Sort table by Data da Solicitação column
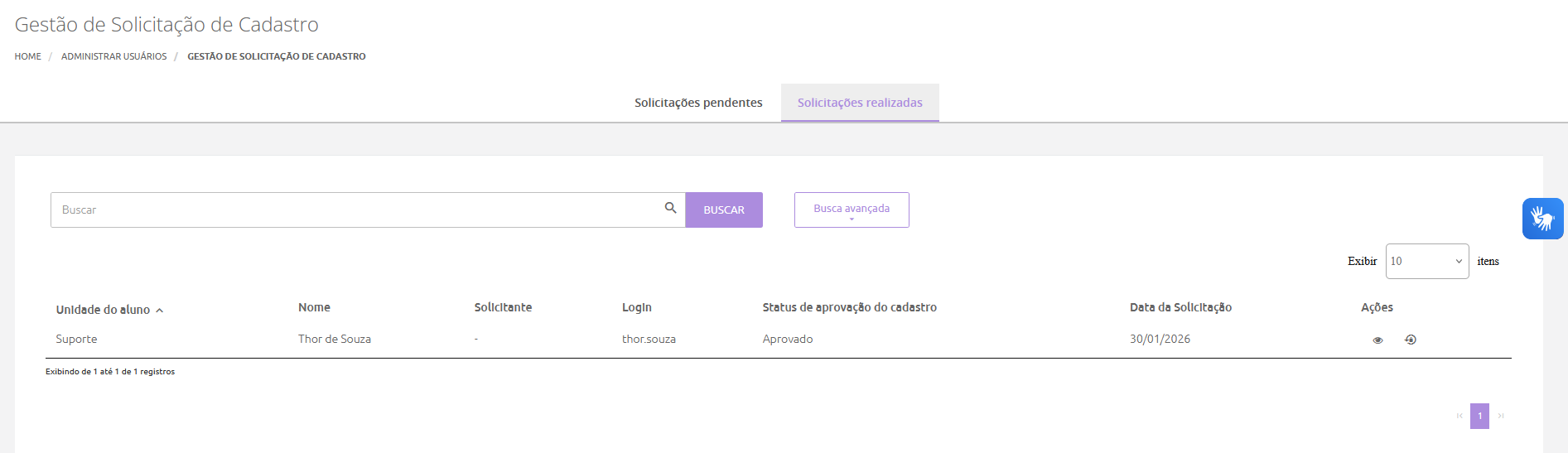Image resolution: width=1568 pixels, height=453 pixels. [1180, 307]
